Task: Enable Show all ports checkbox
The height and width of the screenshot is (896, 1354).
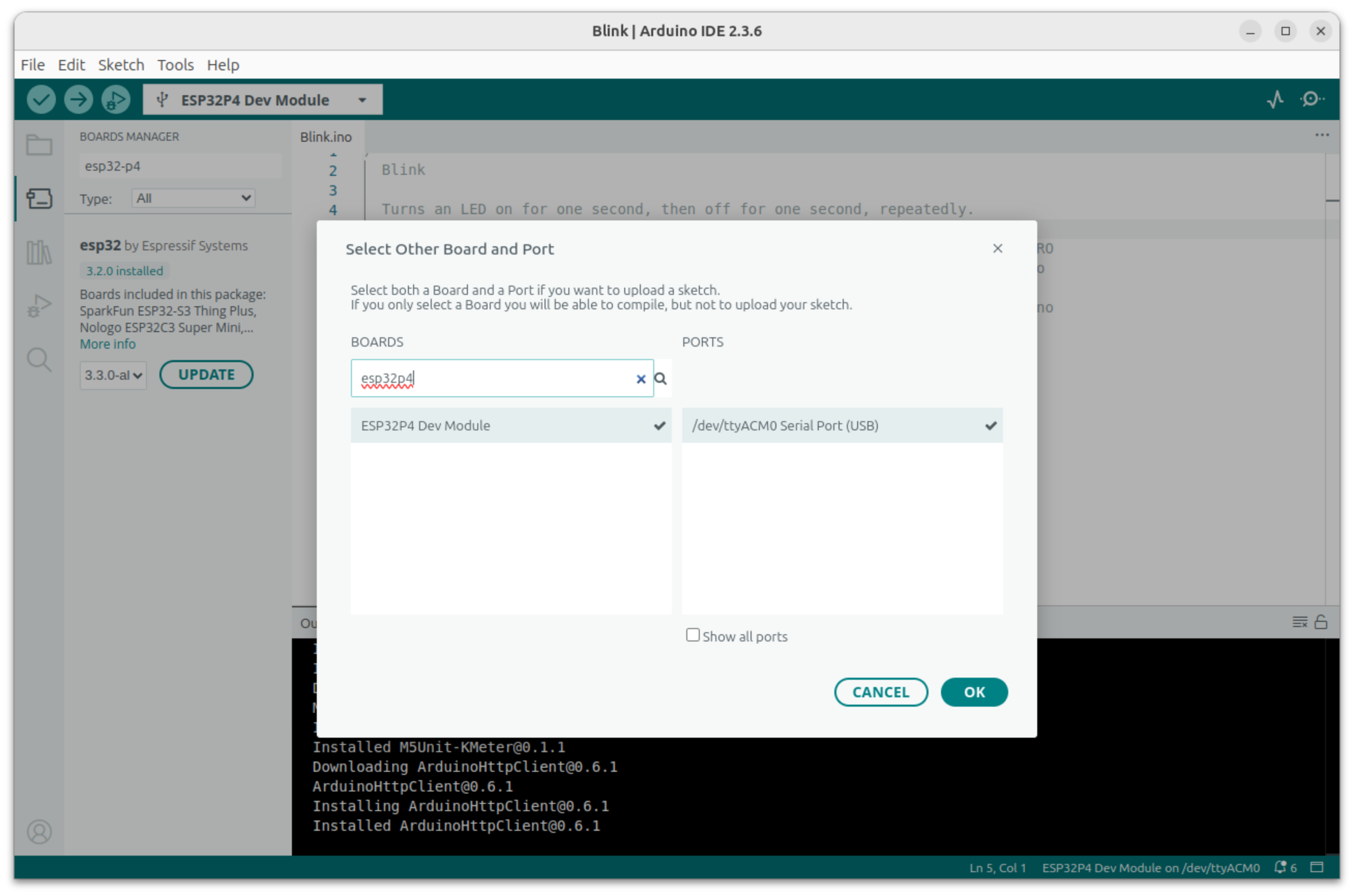Action: pyautogui.click(x=693, y=635)
